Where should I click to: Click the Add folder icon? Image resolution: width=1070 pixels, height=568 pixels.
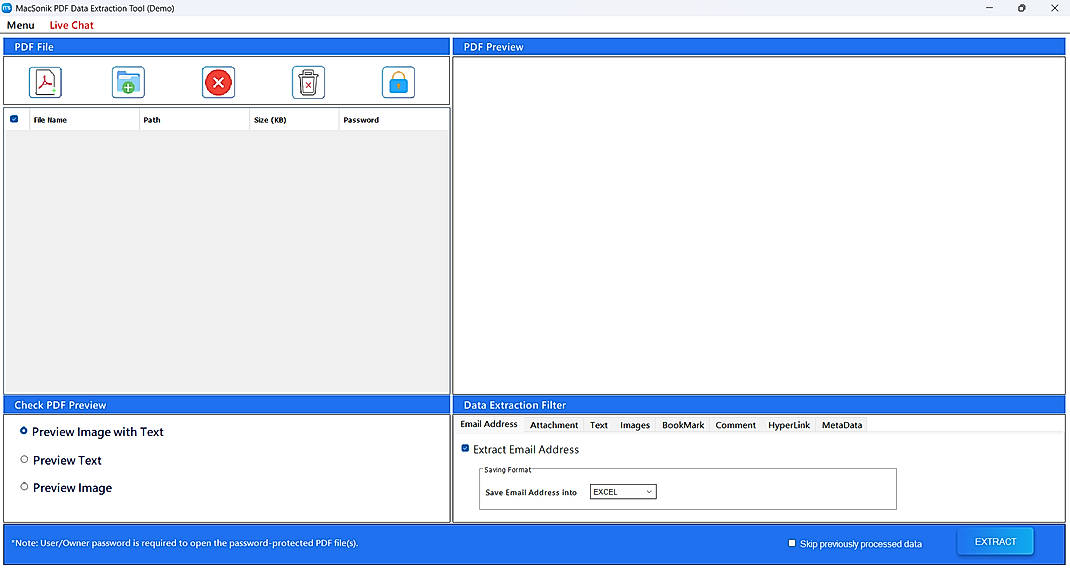tap(128, 83)
